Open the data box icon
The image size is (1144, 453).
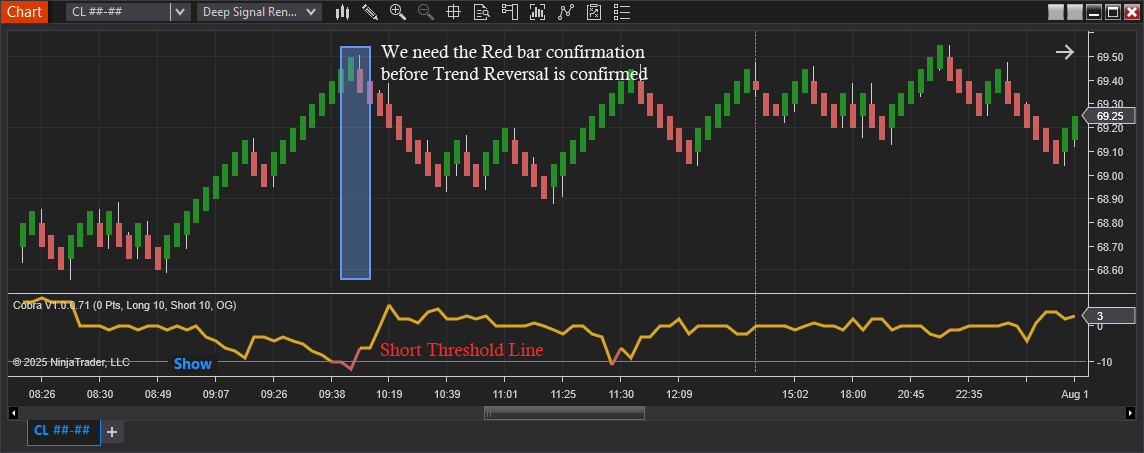pos(482,12)
